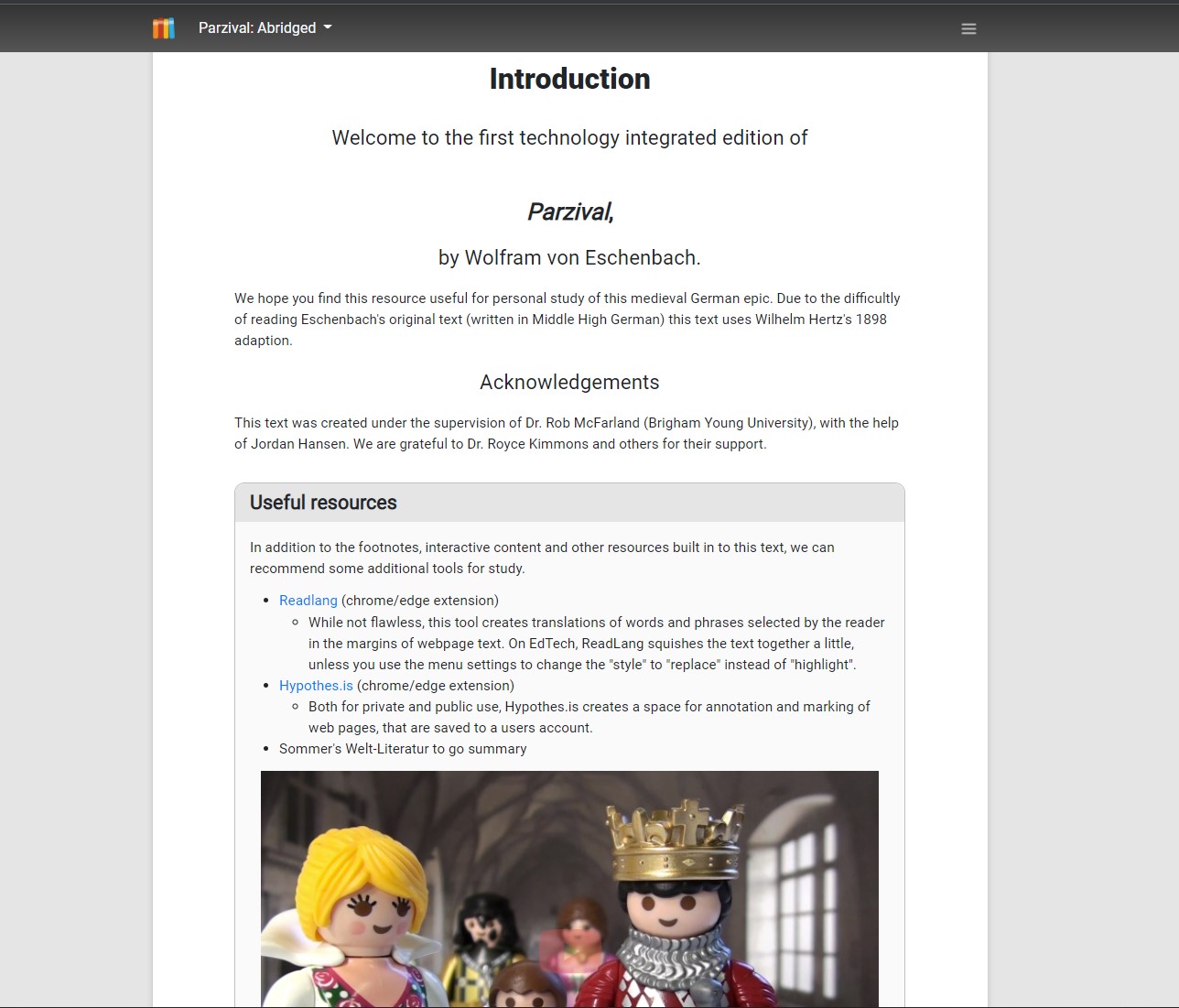
Task: Click the colorful books logo icon
Action: click(163, 28)
